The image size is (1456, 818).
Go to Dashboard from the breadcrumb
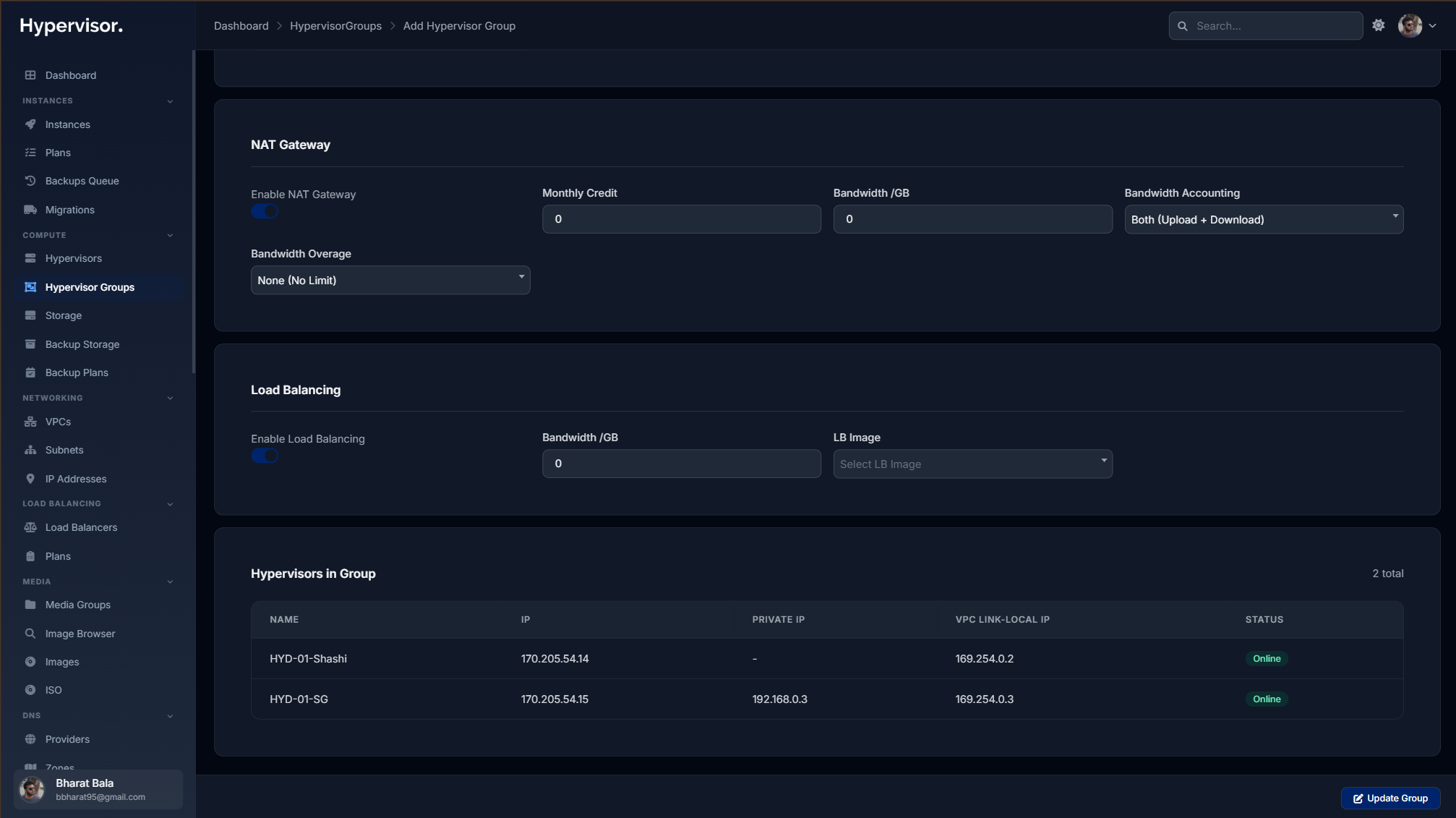[x=241, y=25]
